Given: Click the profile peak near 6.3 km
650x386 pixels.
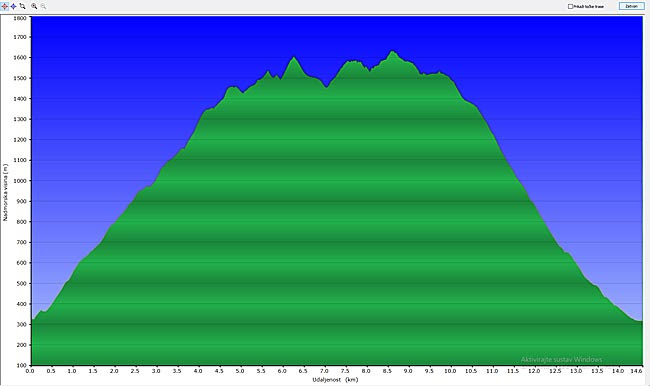Looking at the screenshot, I should point(293,57).
